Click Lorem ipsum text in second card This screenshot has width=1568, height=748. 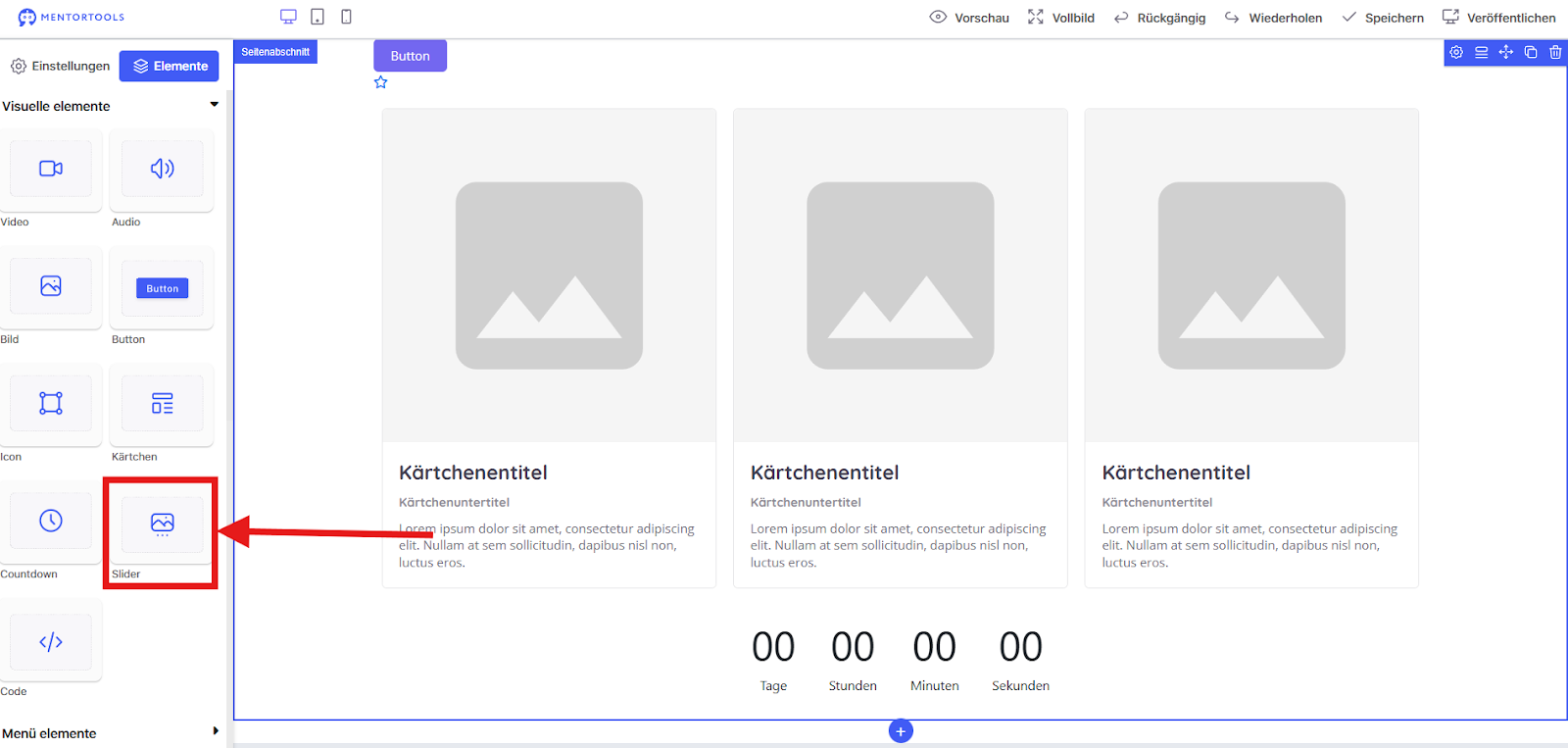tap(899, 545)
